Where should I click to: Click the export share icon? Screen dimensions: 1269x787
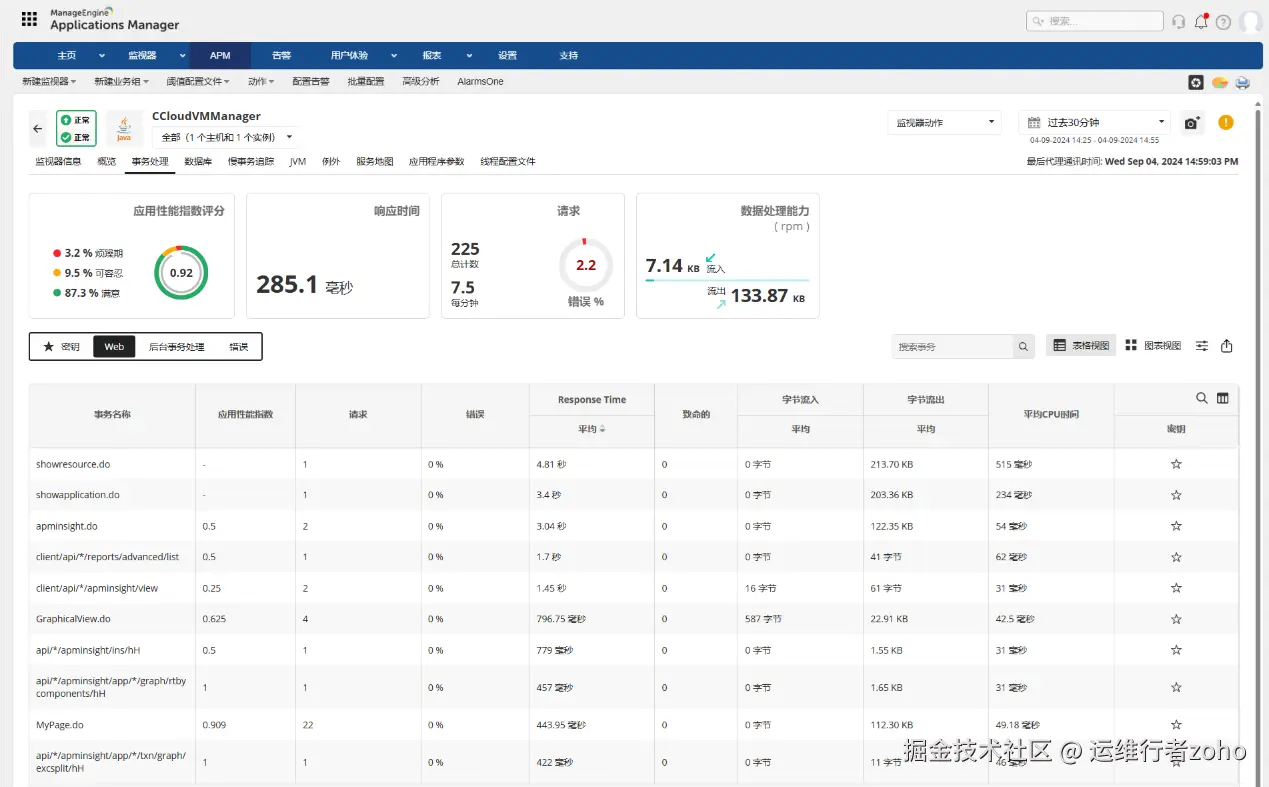pos(1227,345)
